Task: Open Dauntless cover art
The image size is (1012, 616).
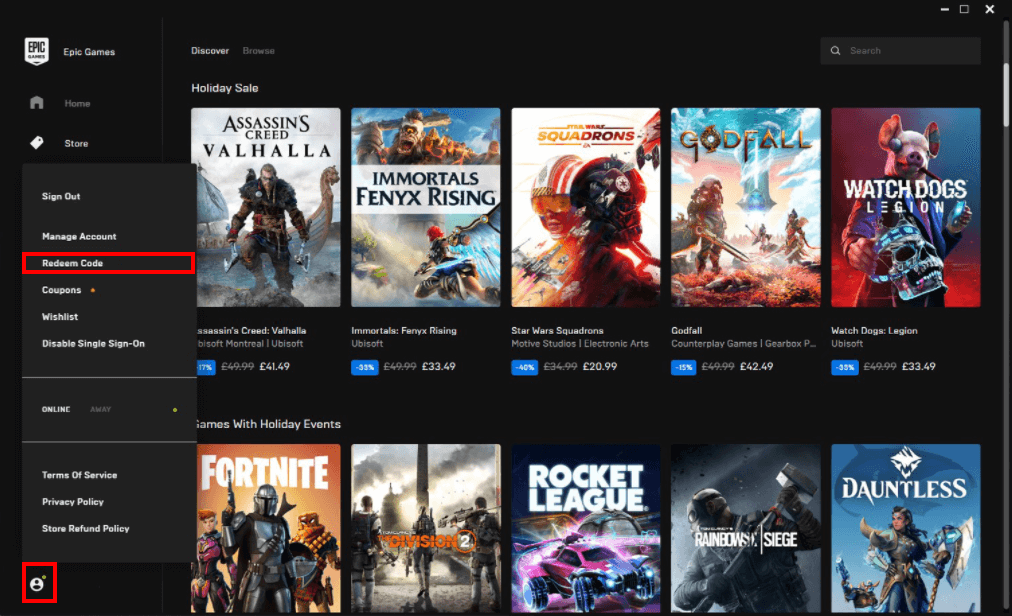Action: [x=906, y=528]
